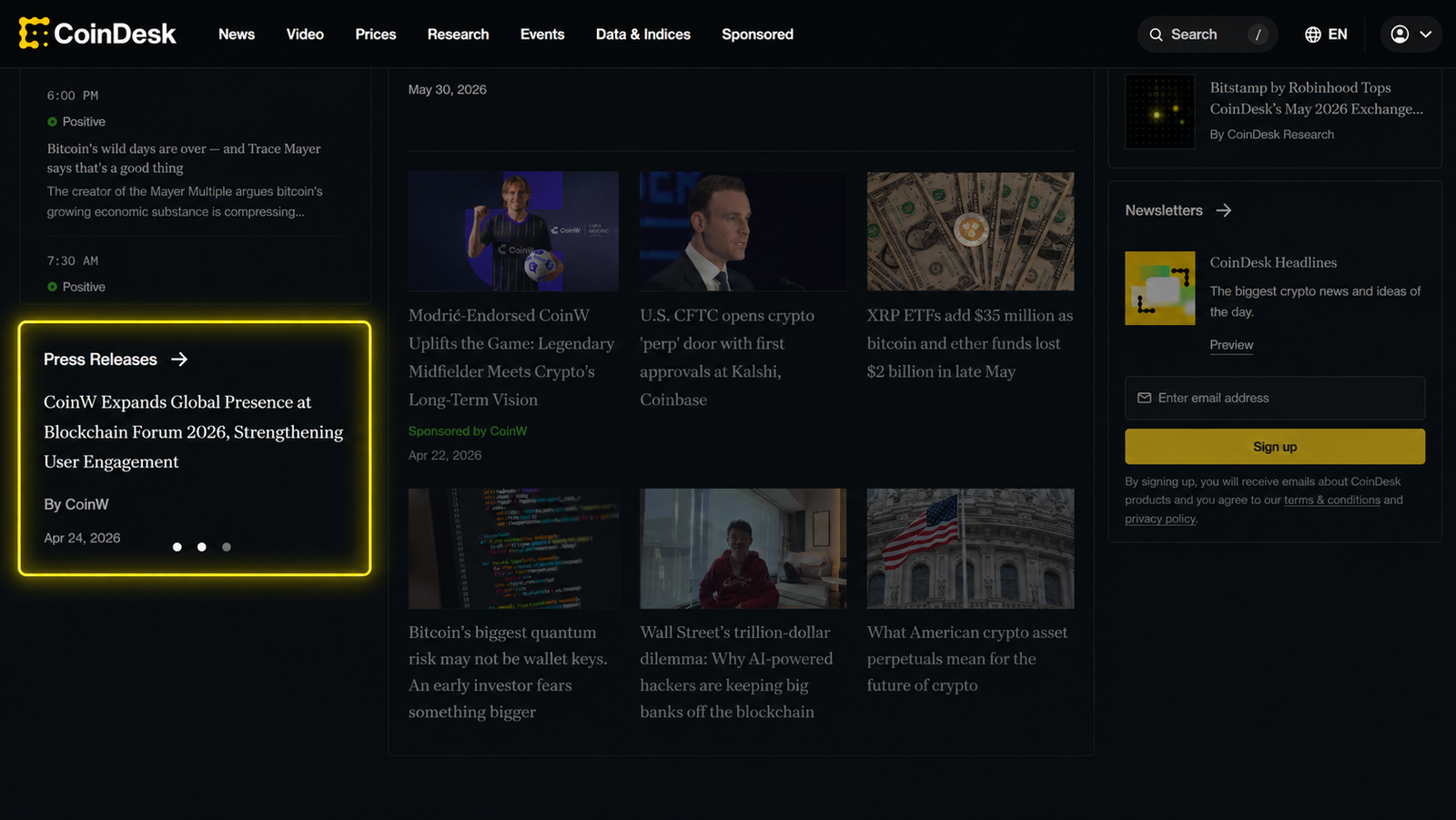Open XRP ETFs add $35 million headline

(970, 343)
